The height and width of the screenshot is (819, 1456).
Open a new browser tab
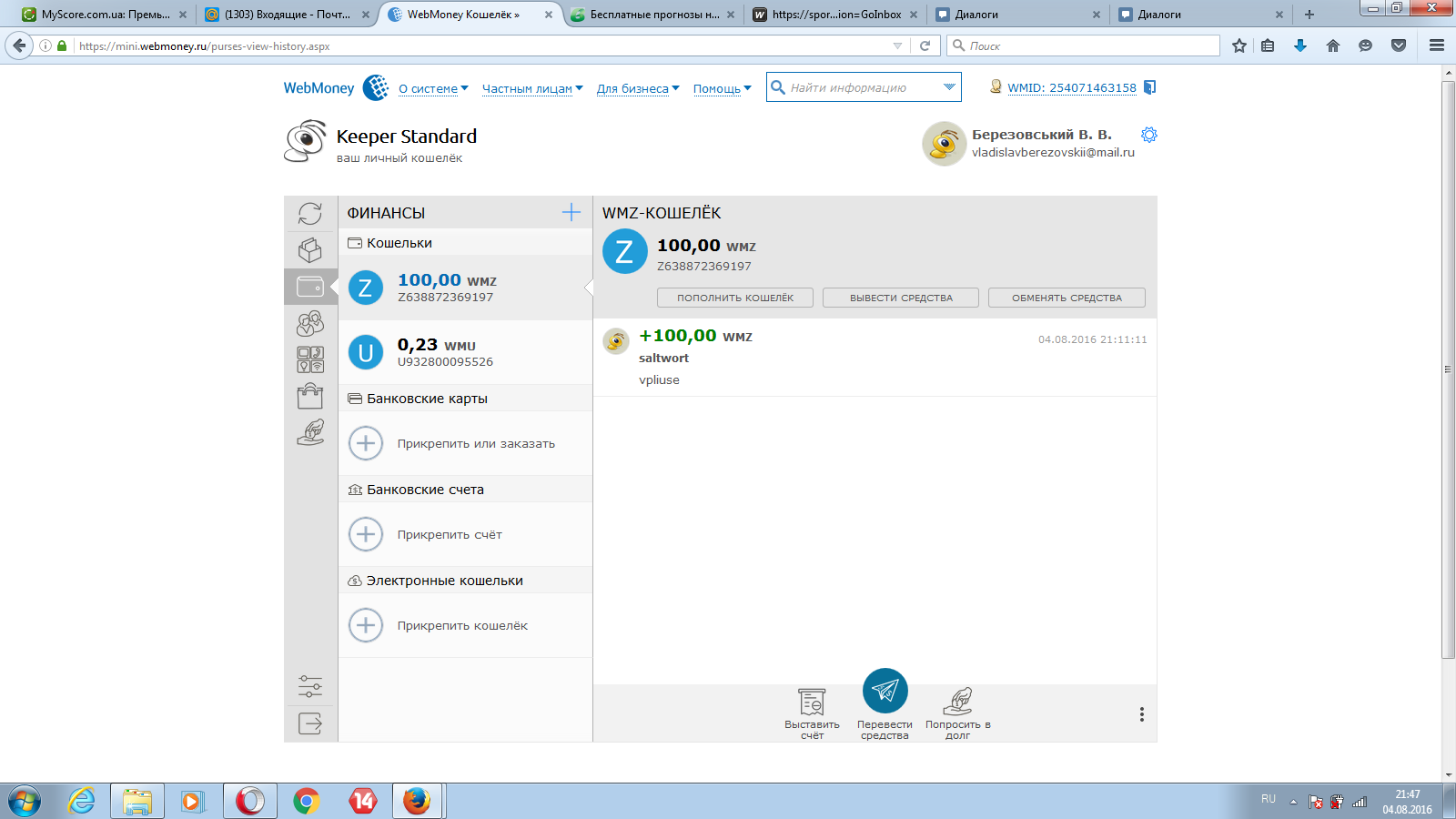tap(1309, 15)
